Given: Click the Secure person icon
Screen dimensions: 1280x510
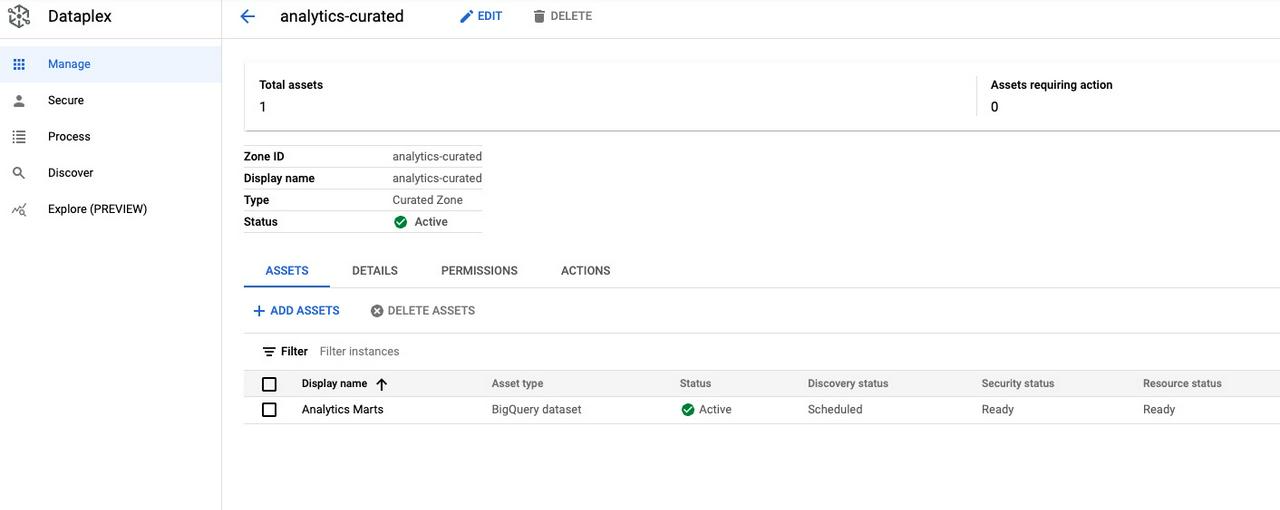Looking at the screenshot, I should tap(19, 100).
